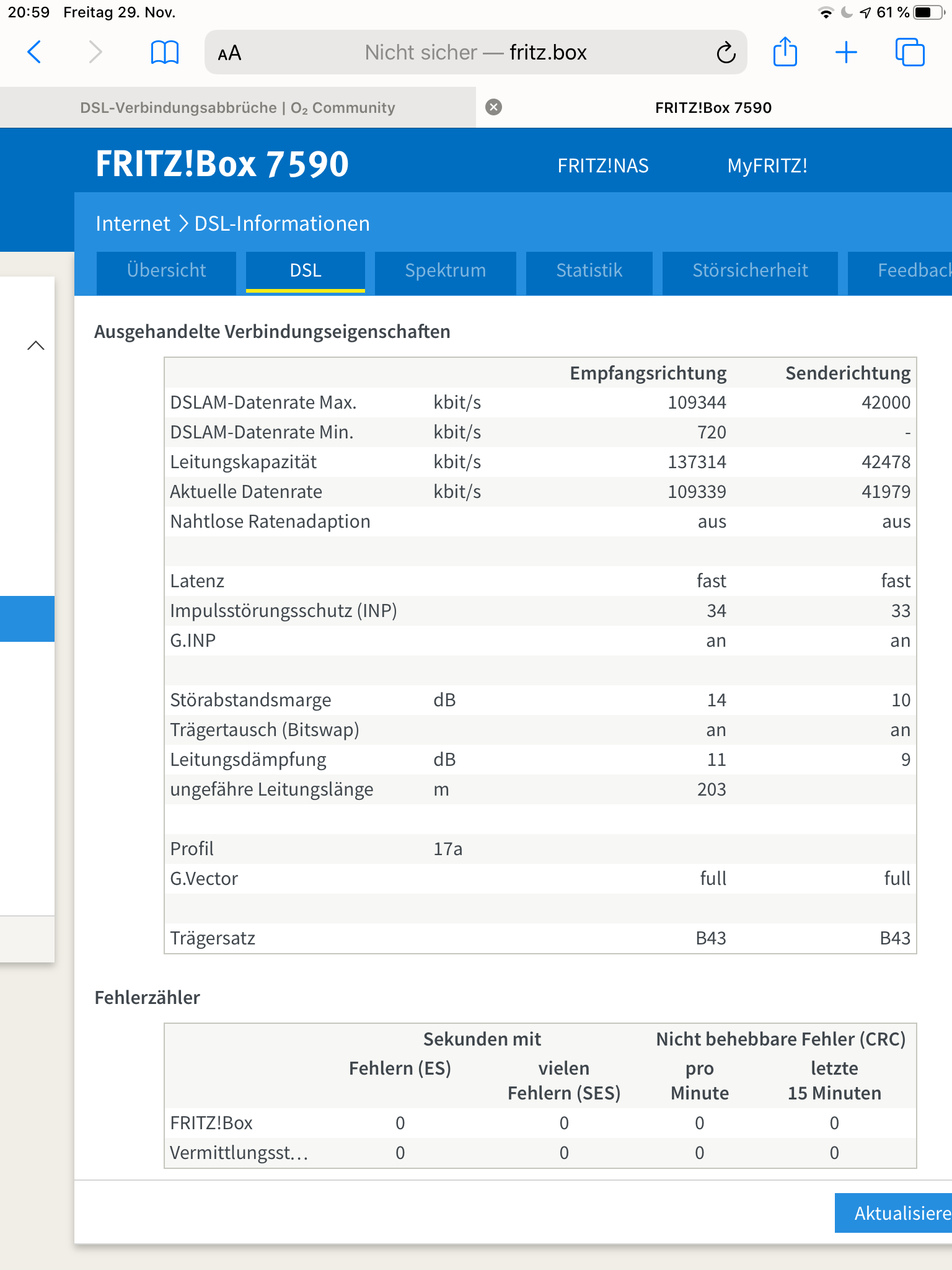
Task: Click the Nicht behebbare Fehler (CRC) header
Action: coord(781,1039)
